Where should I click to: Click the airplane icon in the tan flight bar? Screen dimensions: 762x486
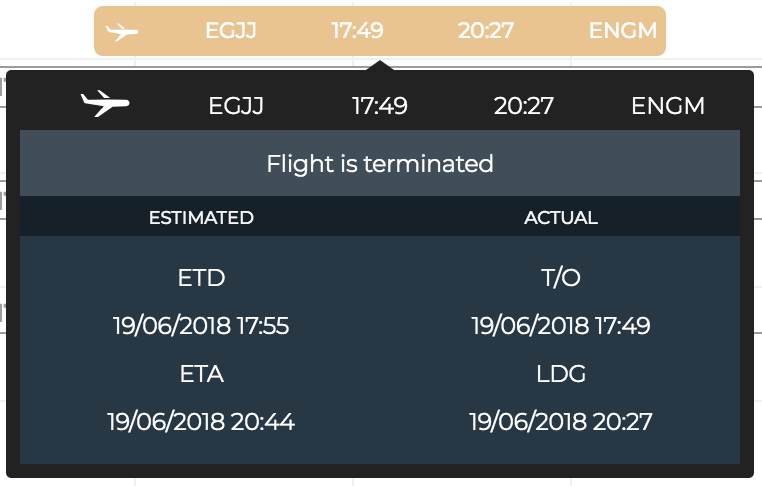click(x=121, y=31)
